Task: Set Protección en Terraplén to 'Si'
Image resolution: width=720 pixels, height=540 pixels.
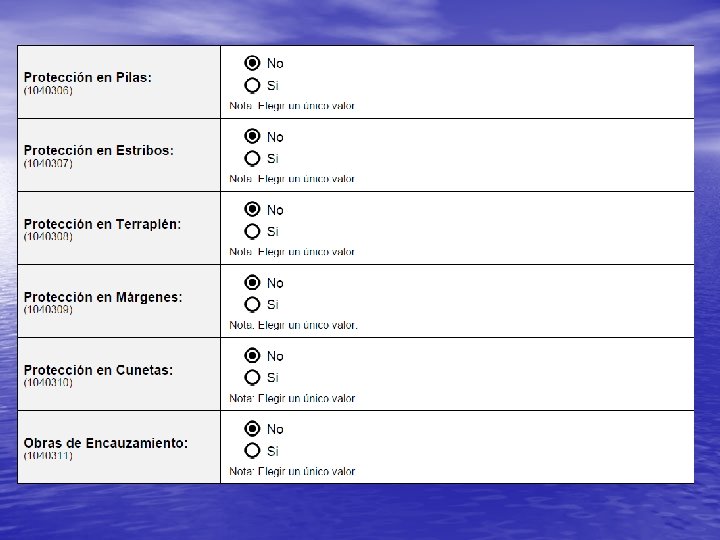Action: pyautogui.click(x=253, y=231)
